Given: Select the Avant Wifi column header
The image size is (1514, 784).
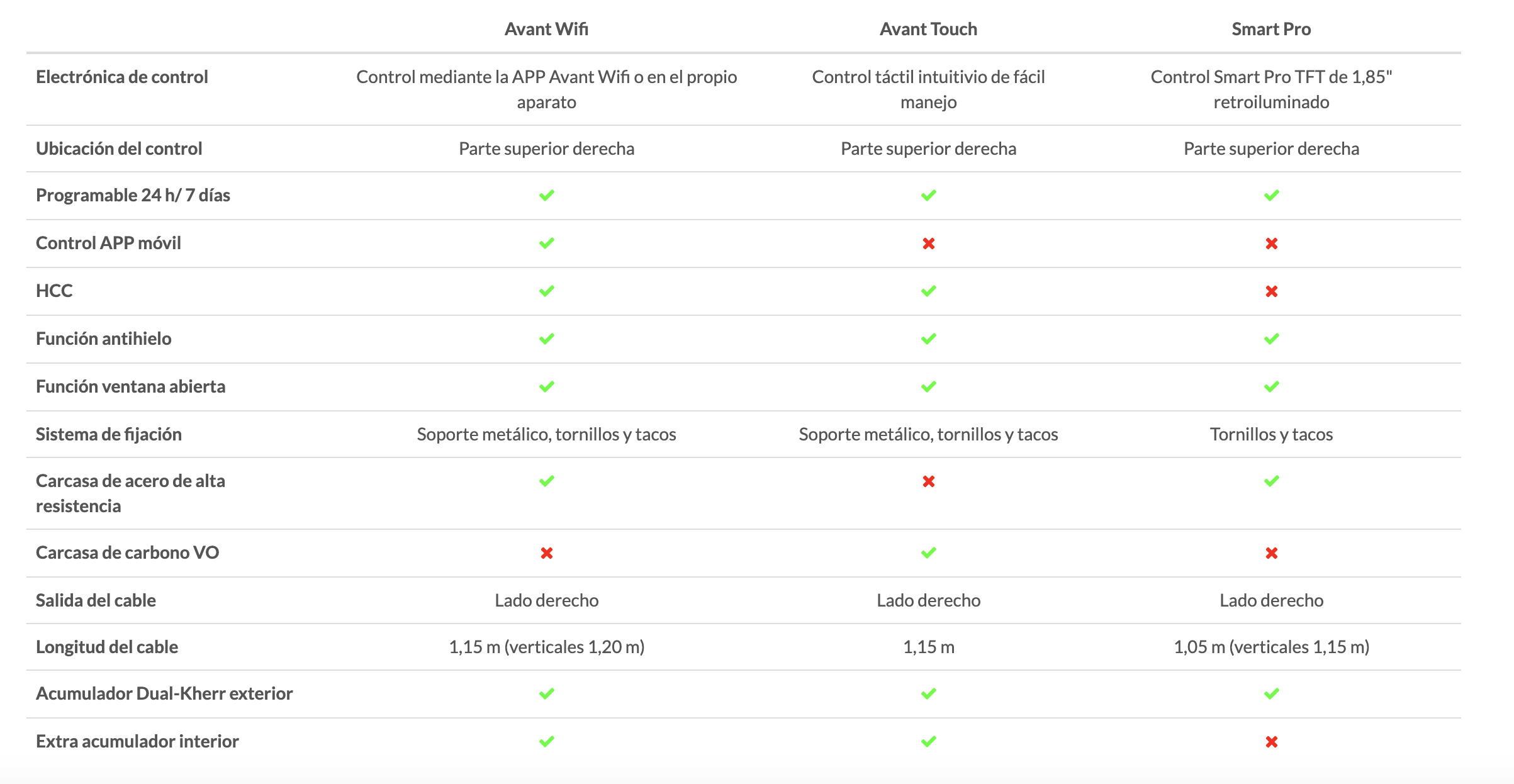Looking at the screenshot, I should (546, 29).
